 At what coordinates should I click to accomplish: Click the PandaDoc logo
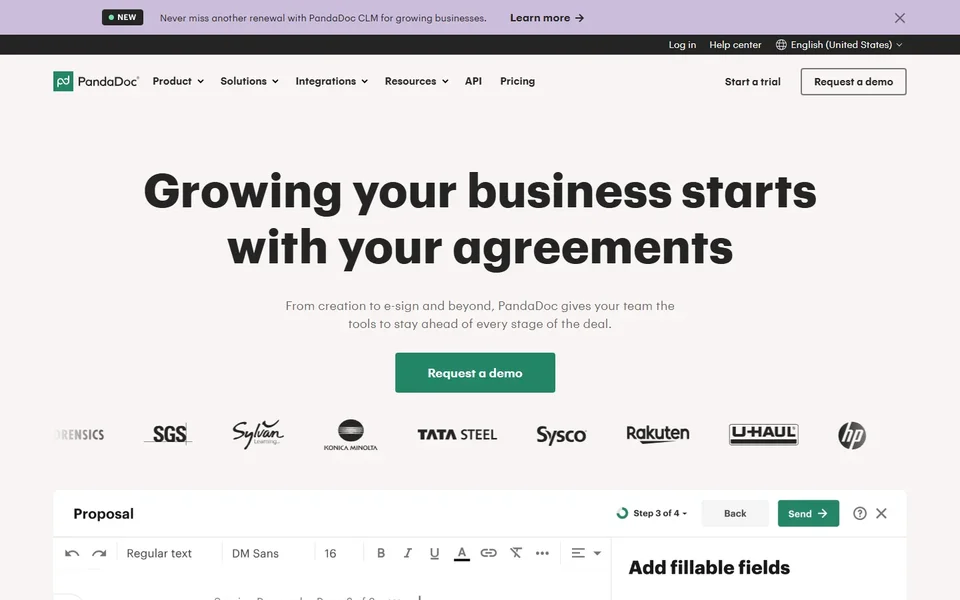point(96,81)
